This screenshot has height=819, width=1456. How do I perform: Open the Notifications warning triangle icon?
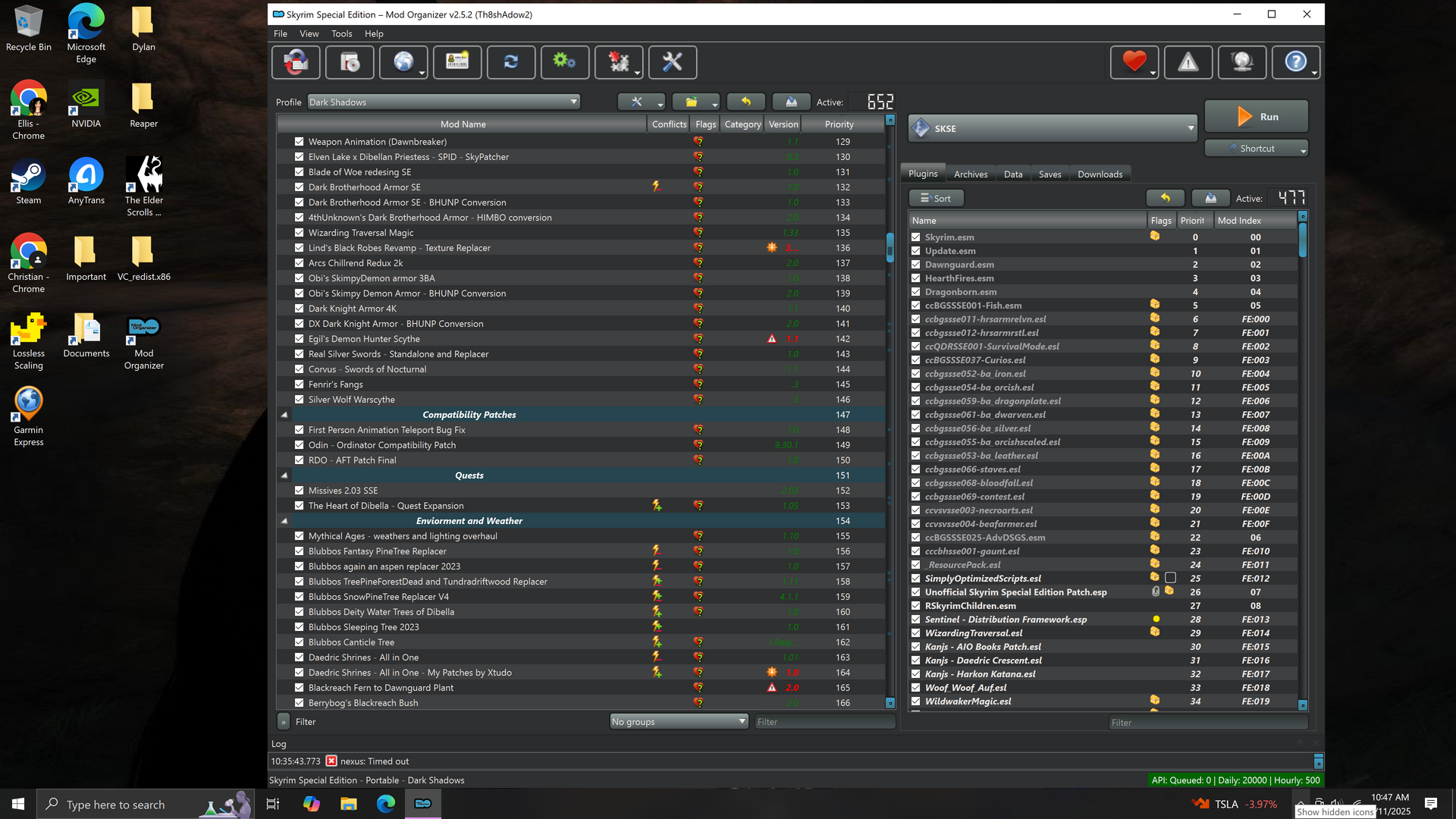[1188, 62]
